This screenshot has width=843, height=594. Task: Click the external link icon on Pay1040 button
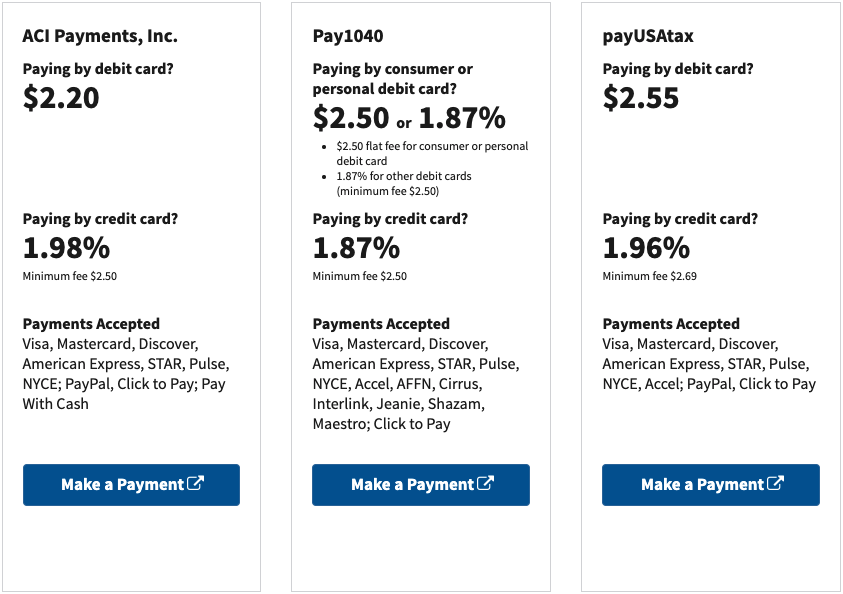(x=486, y=484)
